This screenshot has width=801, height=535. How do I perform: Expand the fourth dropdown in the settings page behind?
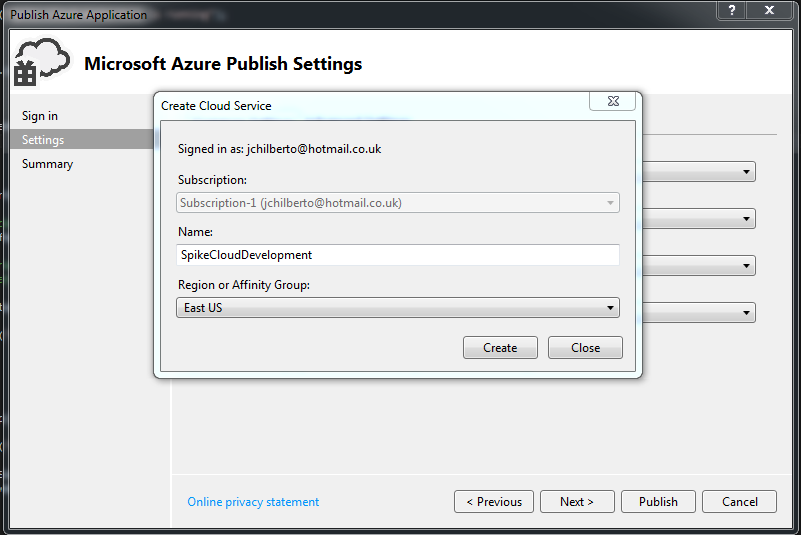[746, 312]
